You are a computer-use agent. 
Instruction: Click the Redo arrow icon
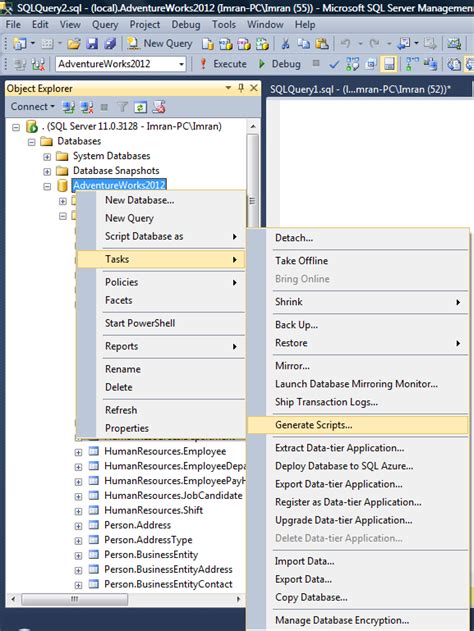(x=374, y=43)
